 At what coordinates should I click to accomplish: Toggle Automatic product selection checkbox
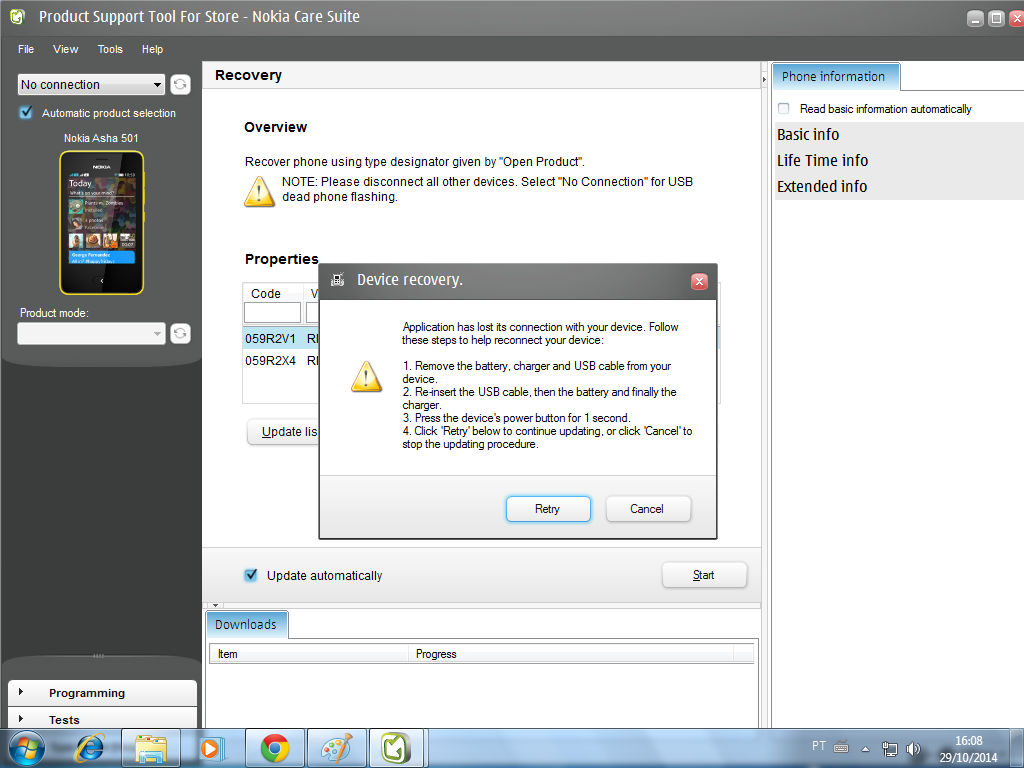click(26, 112)
